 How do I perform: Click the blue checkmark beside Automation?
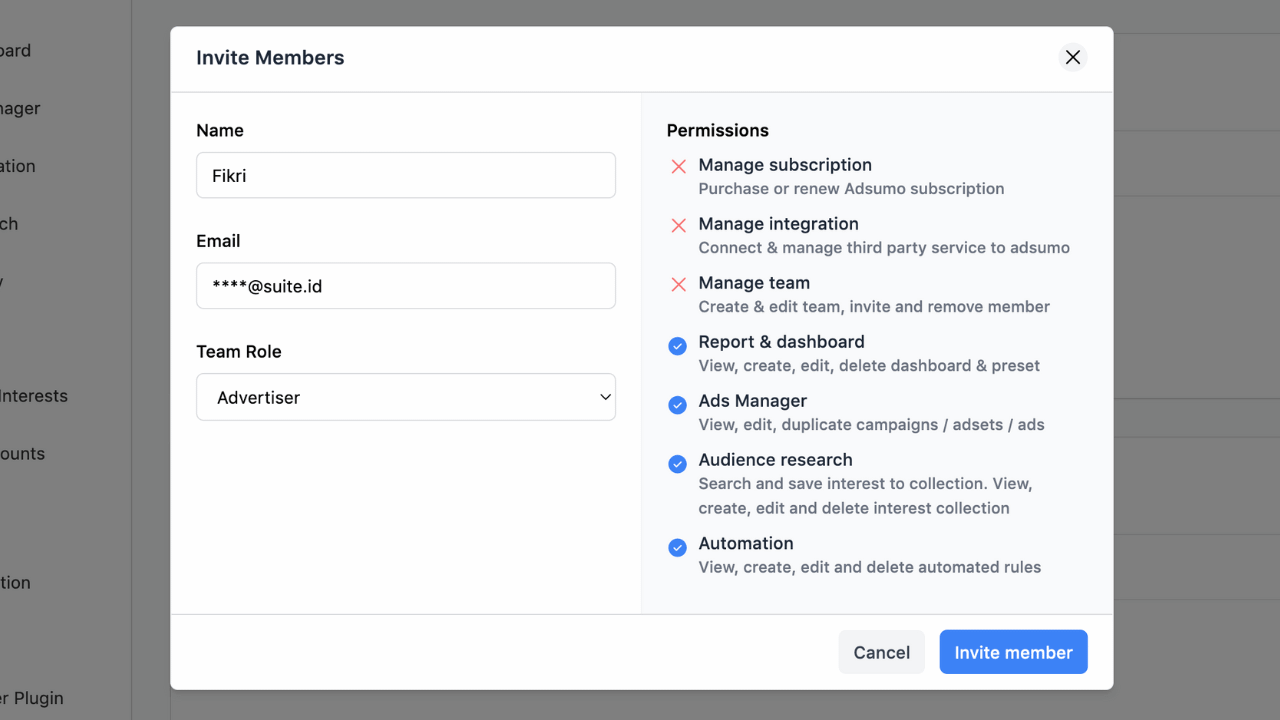tap(677, 548)
